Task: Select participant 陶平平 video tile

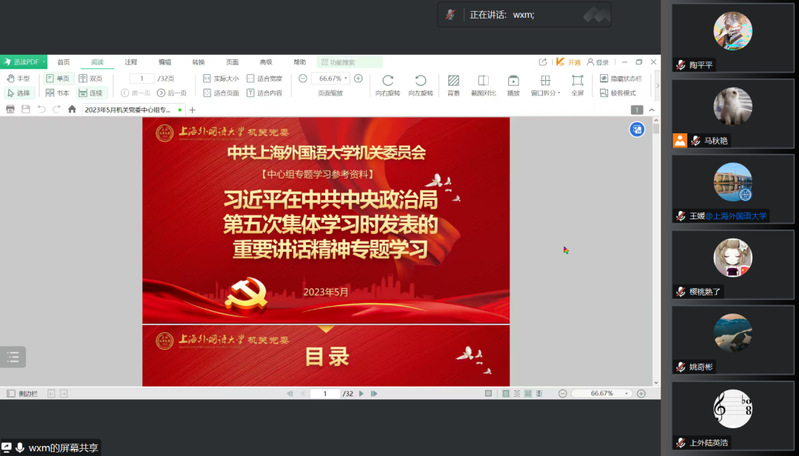Action: pos(733,38)
